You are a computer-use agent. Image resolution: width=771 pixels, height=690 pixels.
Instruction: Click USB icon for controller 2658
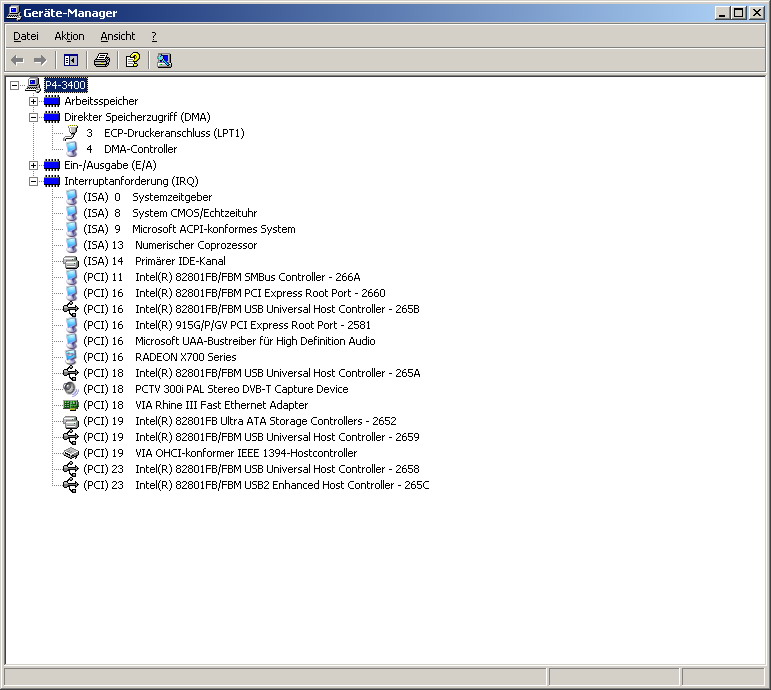[x=71, y=469]
